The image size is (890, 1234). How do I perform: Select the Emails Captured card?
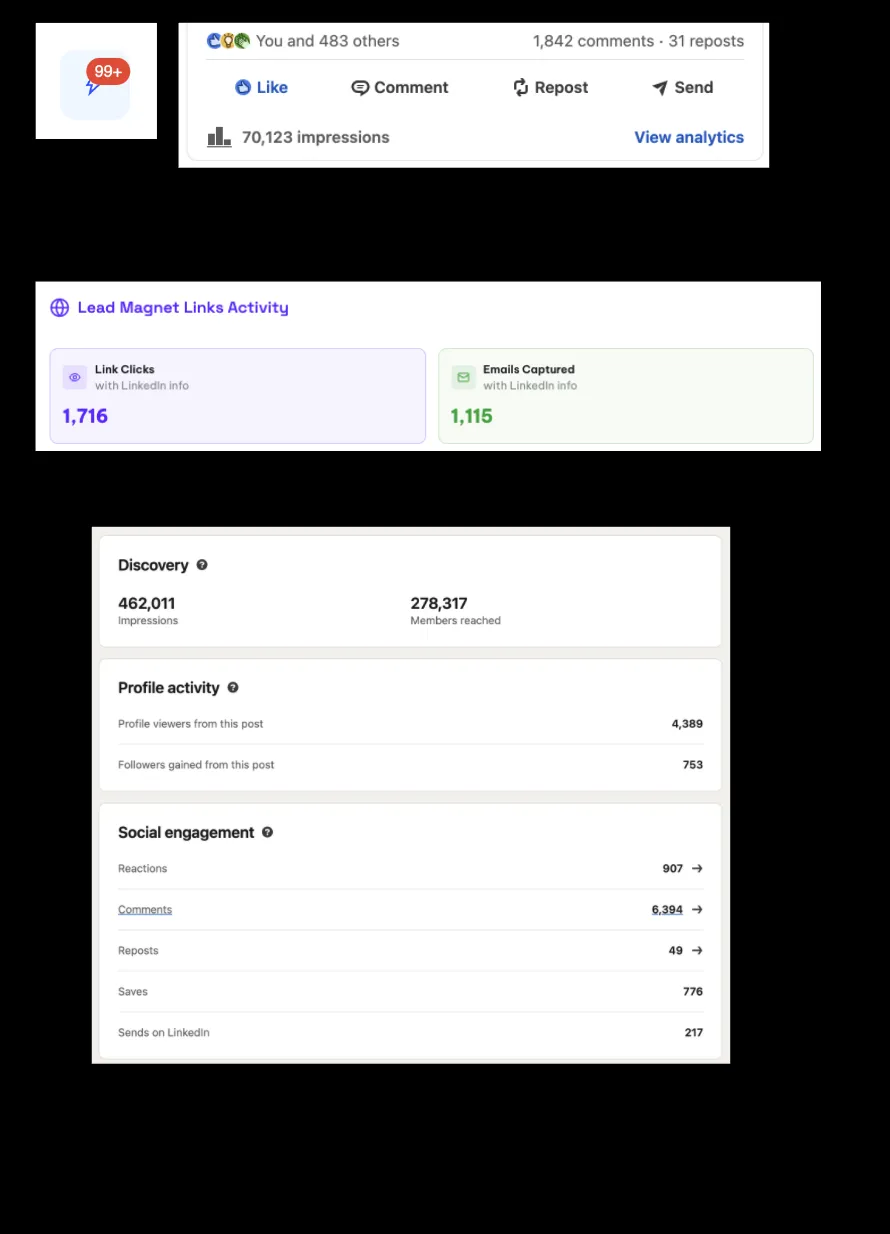pyautogui.click(x=625, y=396)
